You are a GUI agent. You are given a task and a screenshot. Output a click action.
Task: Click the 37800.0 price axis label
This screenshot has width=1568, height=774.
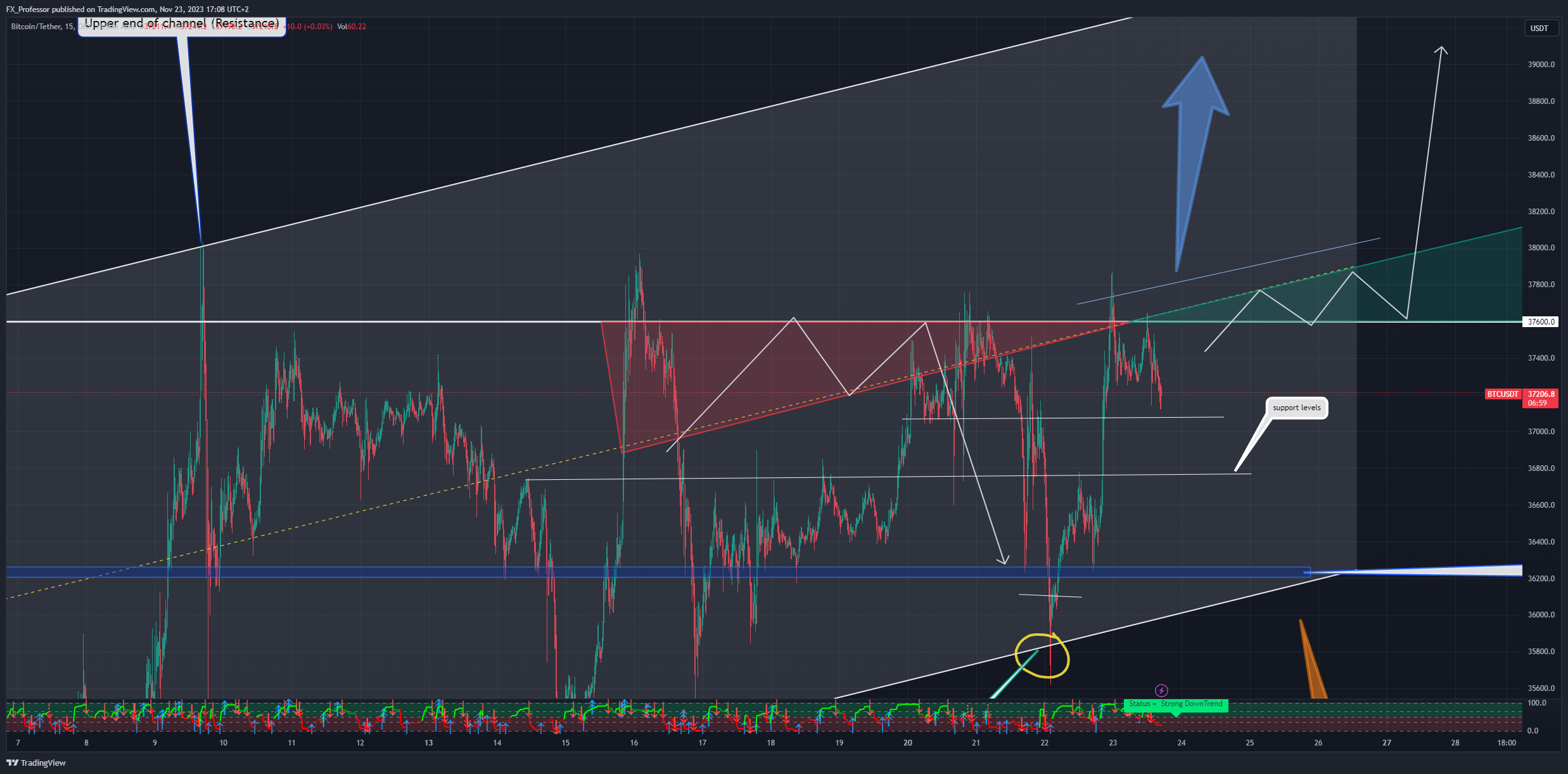click(1541, 285)
